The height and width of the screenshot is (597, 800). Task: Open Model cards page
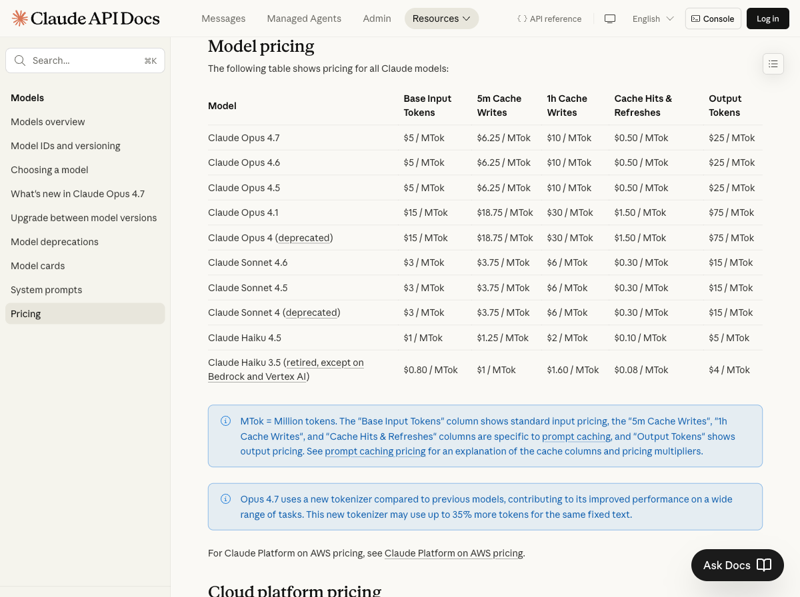pyautogui.click(x=38, y=266)
